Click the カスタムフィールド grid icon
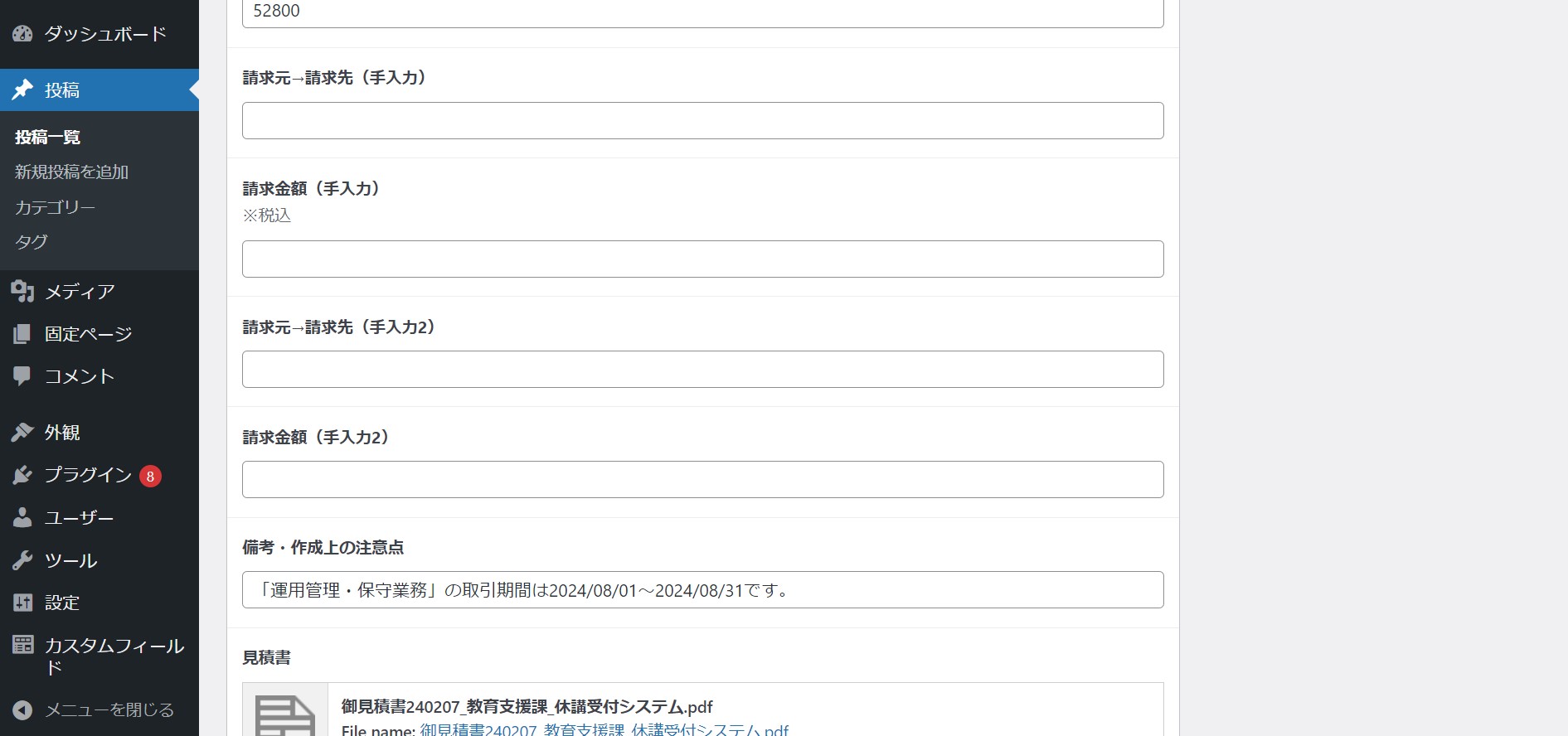 point(22,645)
